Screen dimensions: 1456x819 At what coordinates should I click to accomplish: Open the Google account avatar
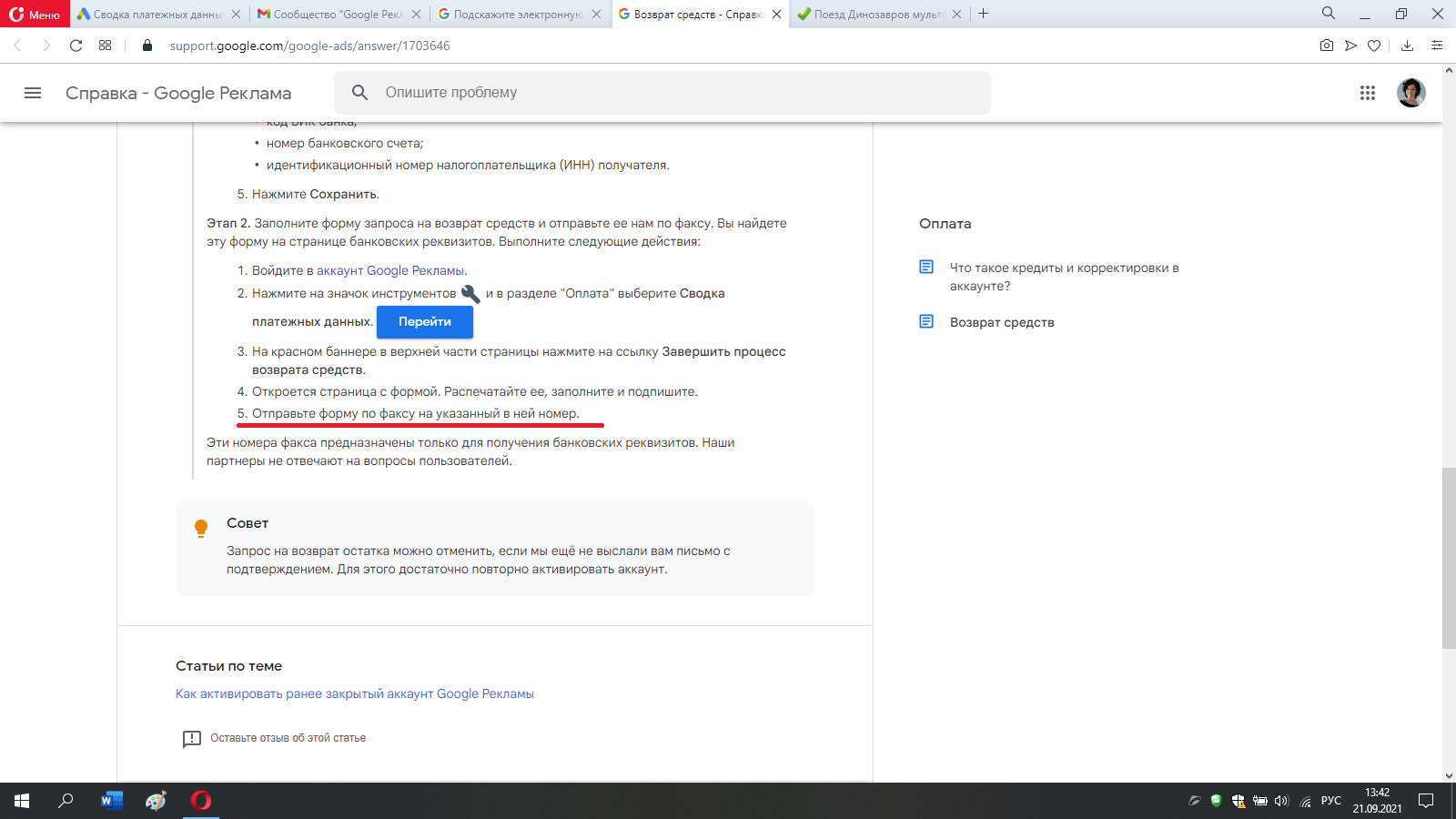[x=1411, y=93]
